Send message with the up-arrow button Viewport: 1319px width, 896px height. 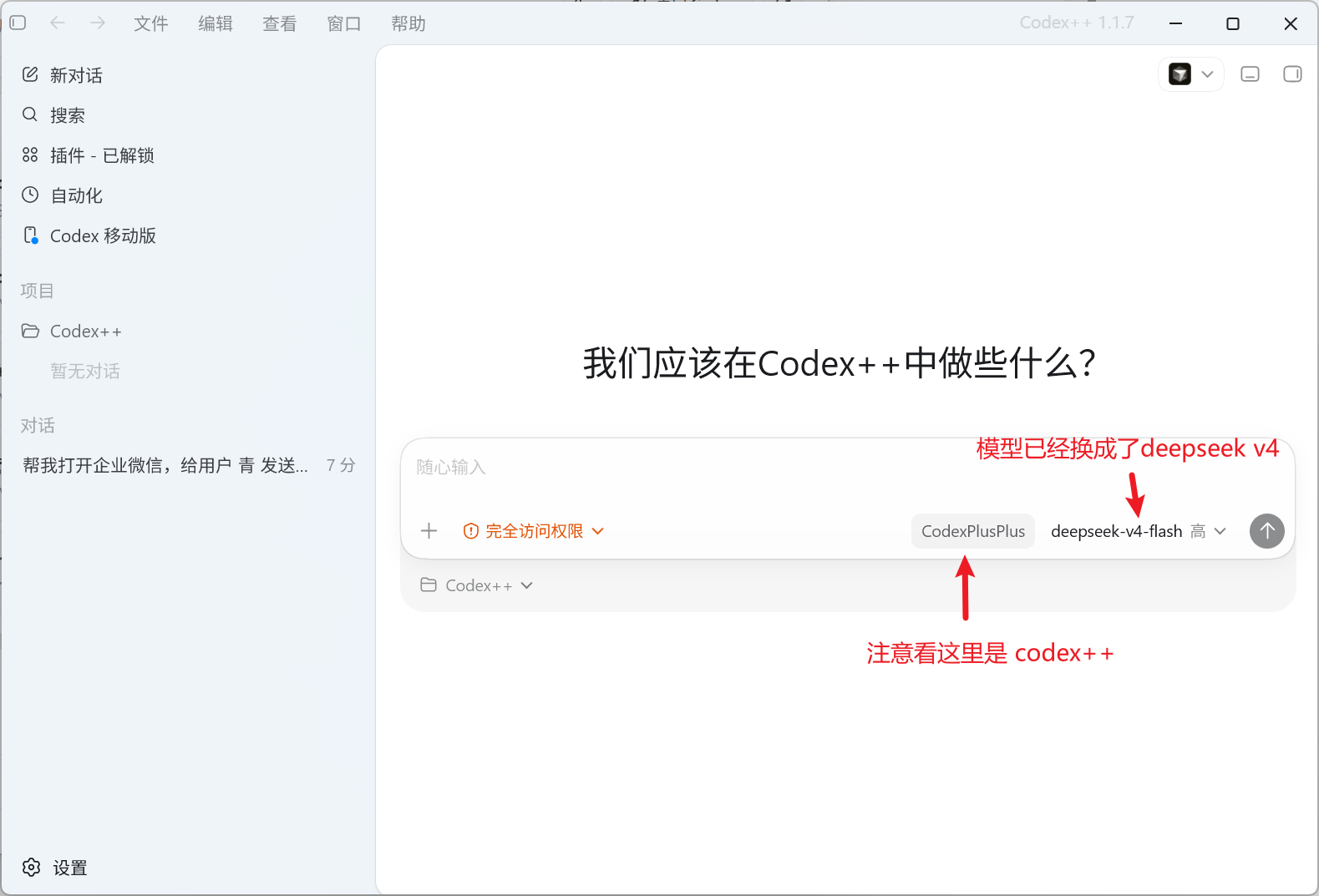[x=1267, y=531]
